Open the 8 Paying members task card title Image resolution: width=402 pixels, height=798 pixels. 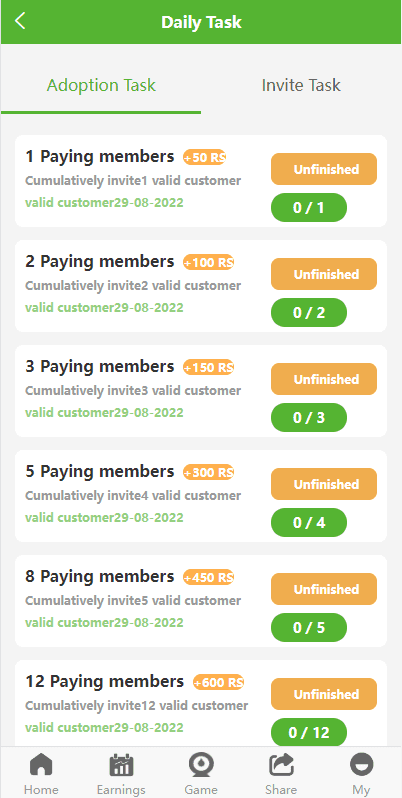[x=100, y=577]
